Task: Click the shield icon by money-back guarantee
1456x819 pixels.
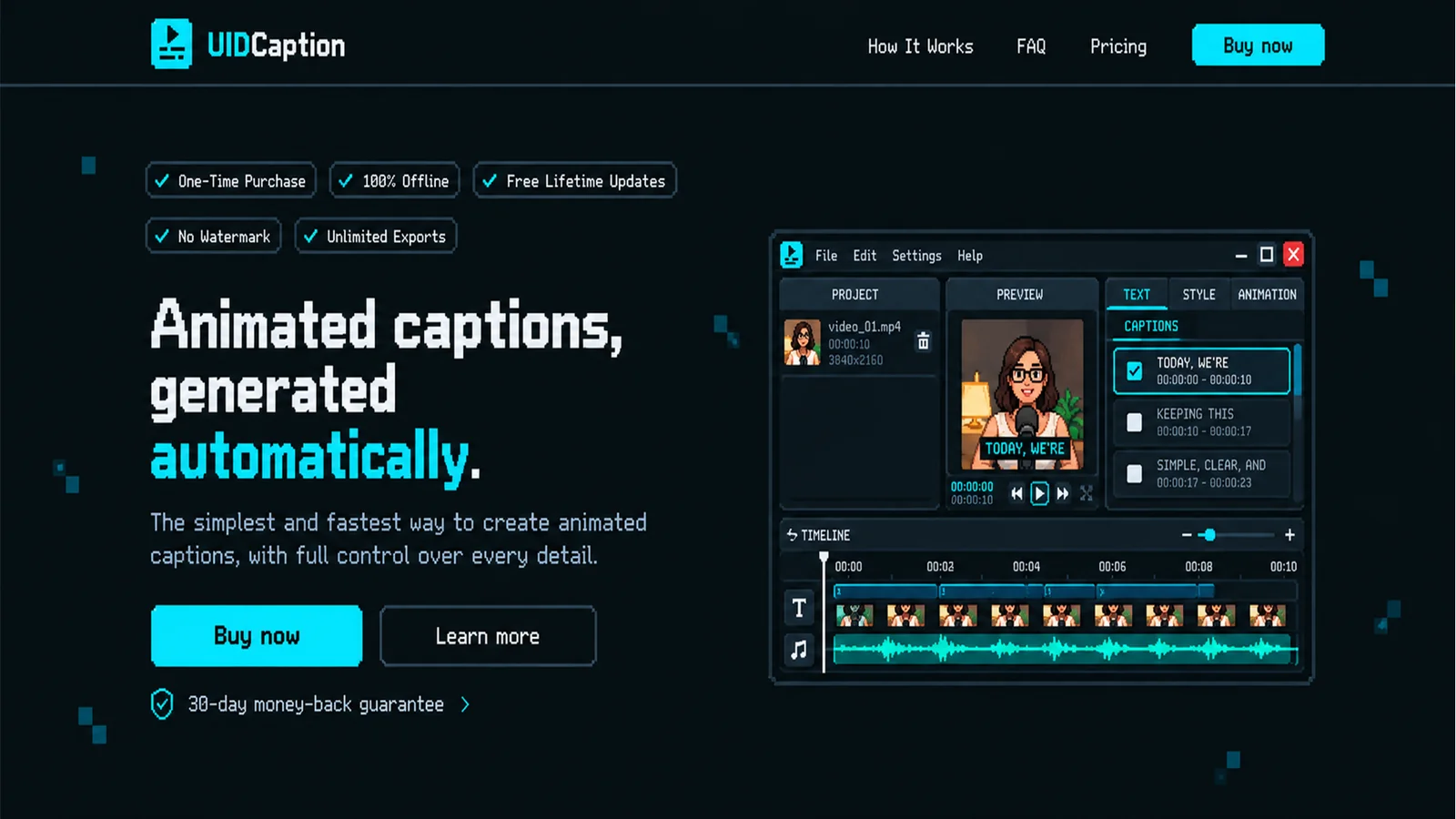Action: pos(162,704)
